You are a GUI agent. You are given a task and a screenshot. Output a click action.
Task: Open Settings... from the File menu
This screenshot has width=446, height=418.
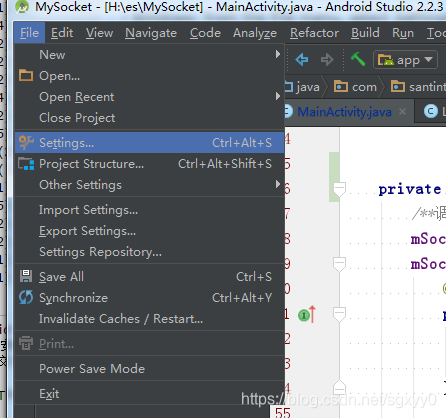149,143
